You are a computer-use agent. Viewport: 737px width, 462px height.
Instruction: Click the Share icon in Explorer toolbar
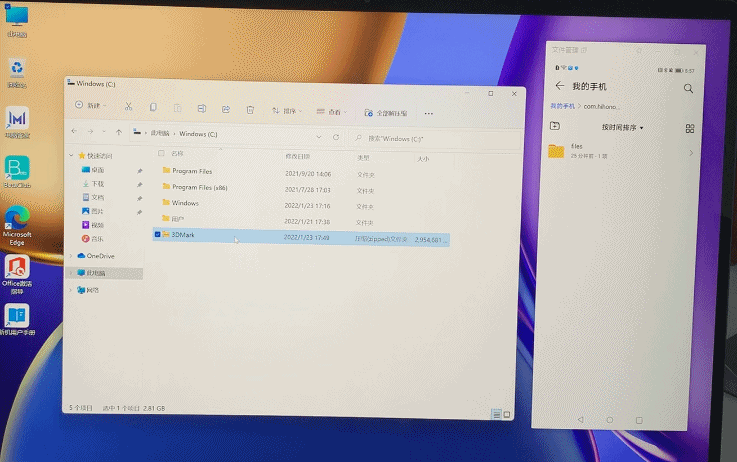(226, 109)
